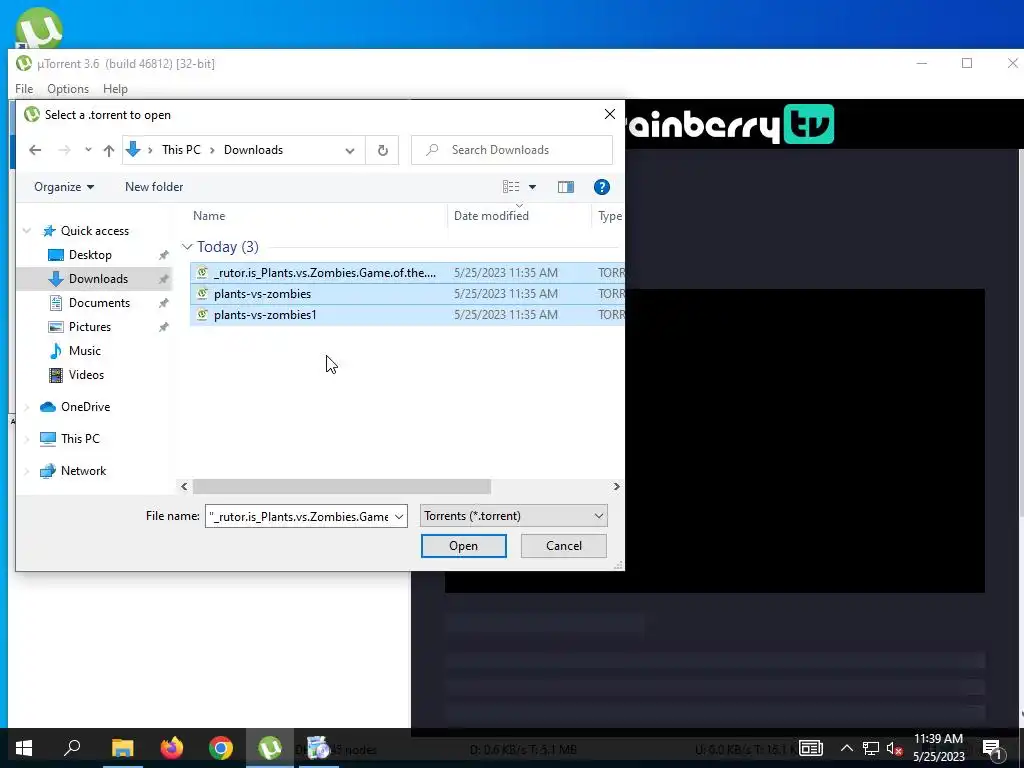1024x768 pixels.
Task: Select Desktop in Quick access
Action: 90,255
